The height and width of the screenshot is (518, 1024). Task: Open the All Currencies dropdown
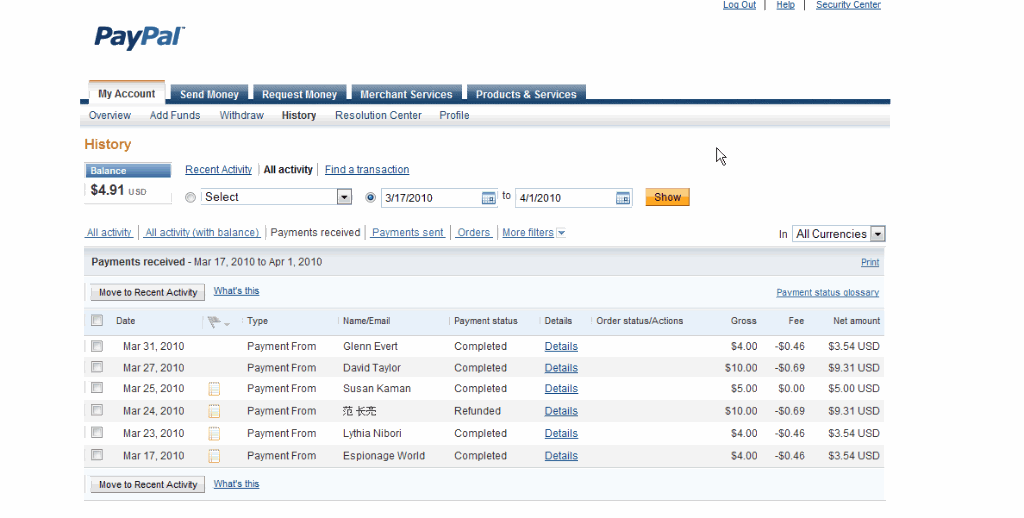click(x=839, y=234)
